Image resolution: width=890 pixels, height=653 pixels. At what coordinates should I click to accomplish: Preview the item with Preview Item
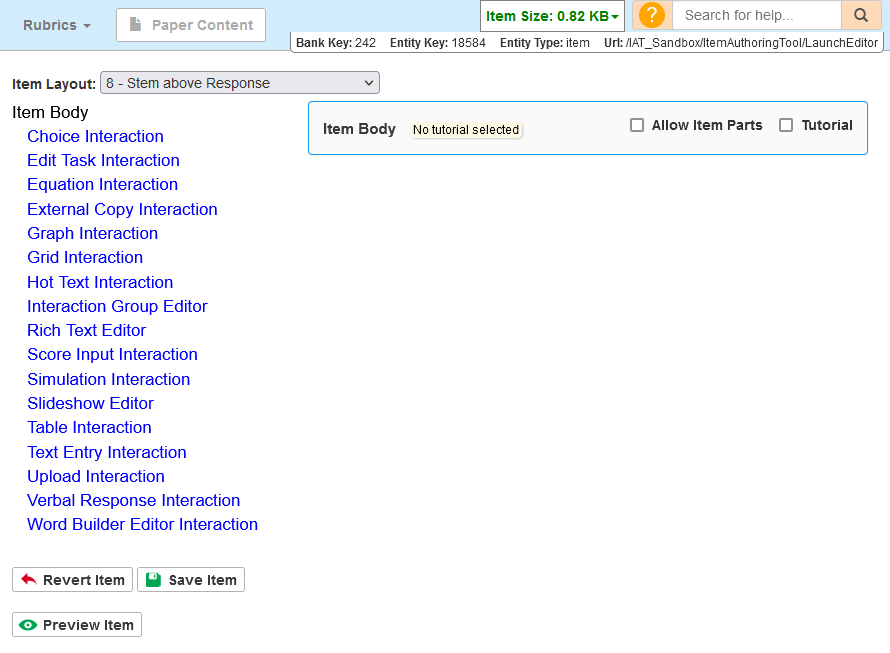click(x=77, y=625)
